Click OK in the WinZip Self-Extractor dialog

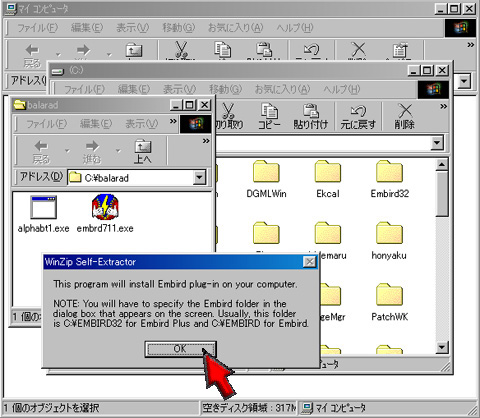coord(180,349)
